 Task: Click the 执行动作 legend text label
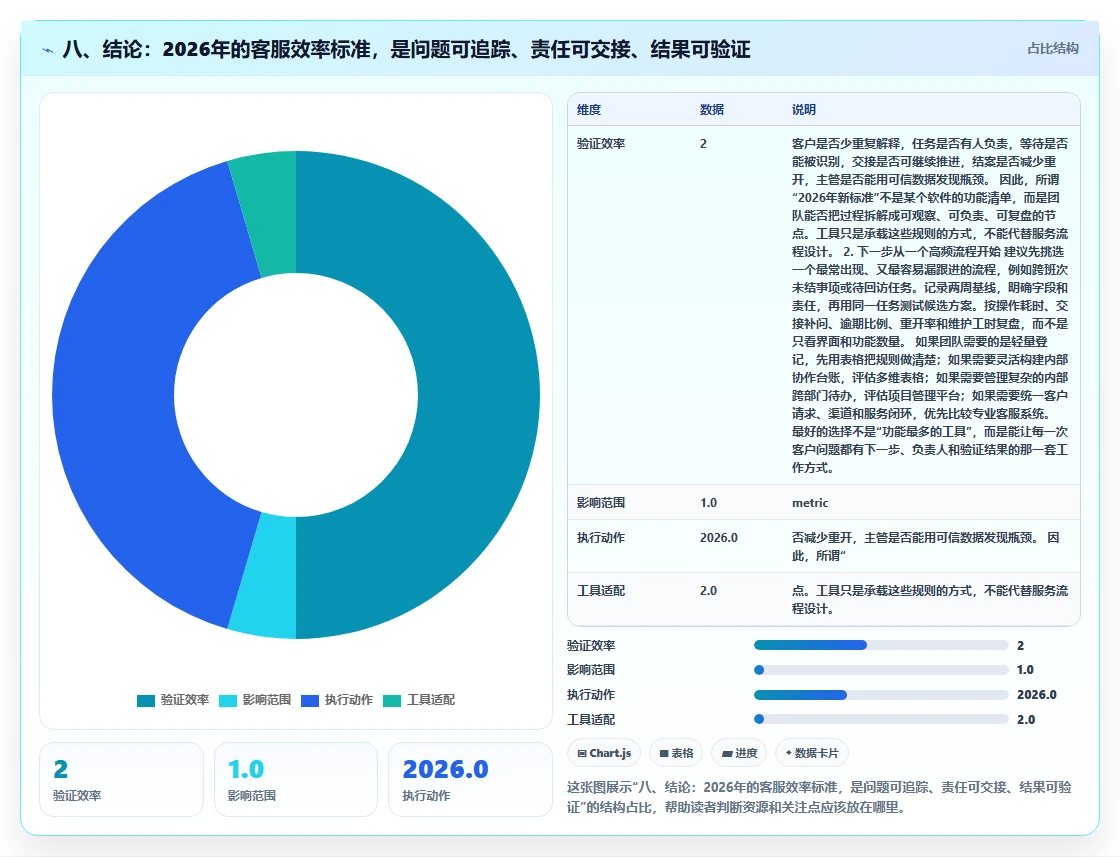click(349, 700)
